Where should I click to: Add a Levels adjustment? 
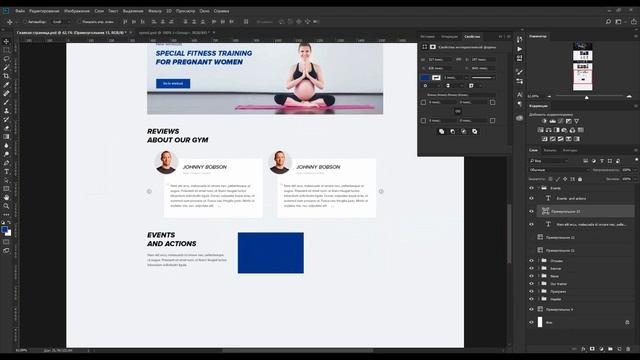[x=552, y=121]
